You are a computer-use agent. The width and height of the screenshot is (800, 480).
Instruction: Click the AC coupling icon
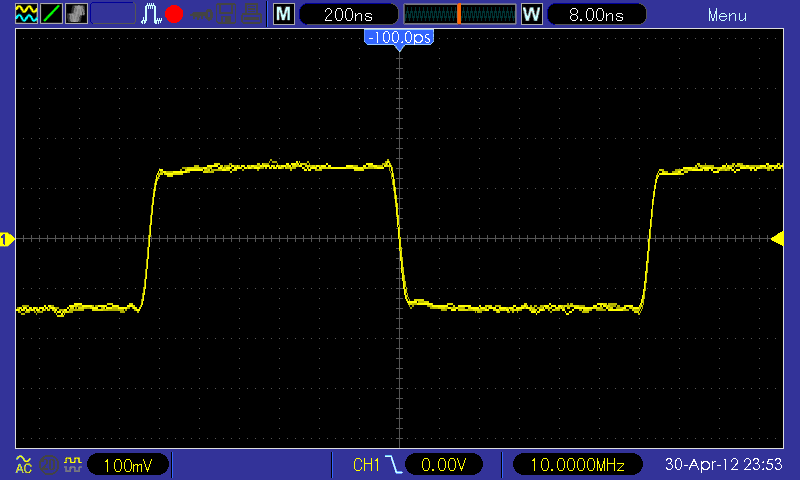point(23,464)
